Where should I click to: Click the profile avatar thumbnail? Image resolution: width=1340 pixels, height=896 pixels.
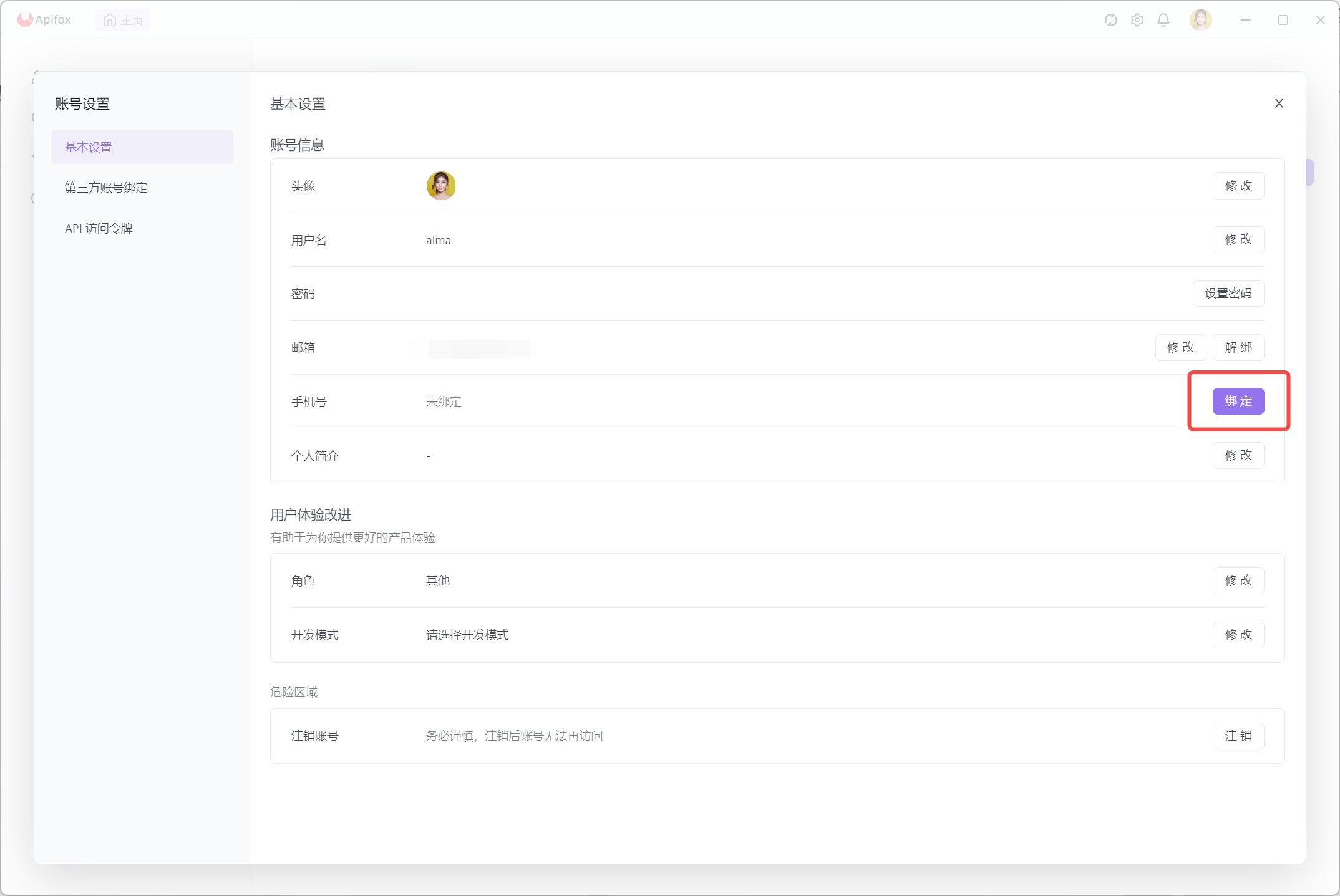441,186
